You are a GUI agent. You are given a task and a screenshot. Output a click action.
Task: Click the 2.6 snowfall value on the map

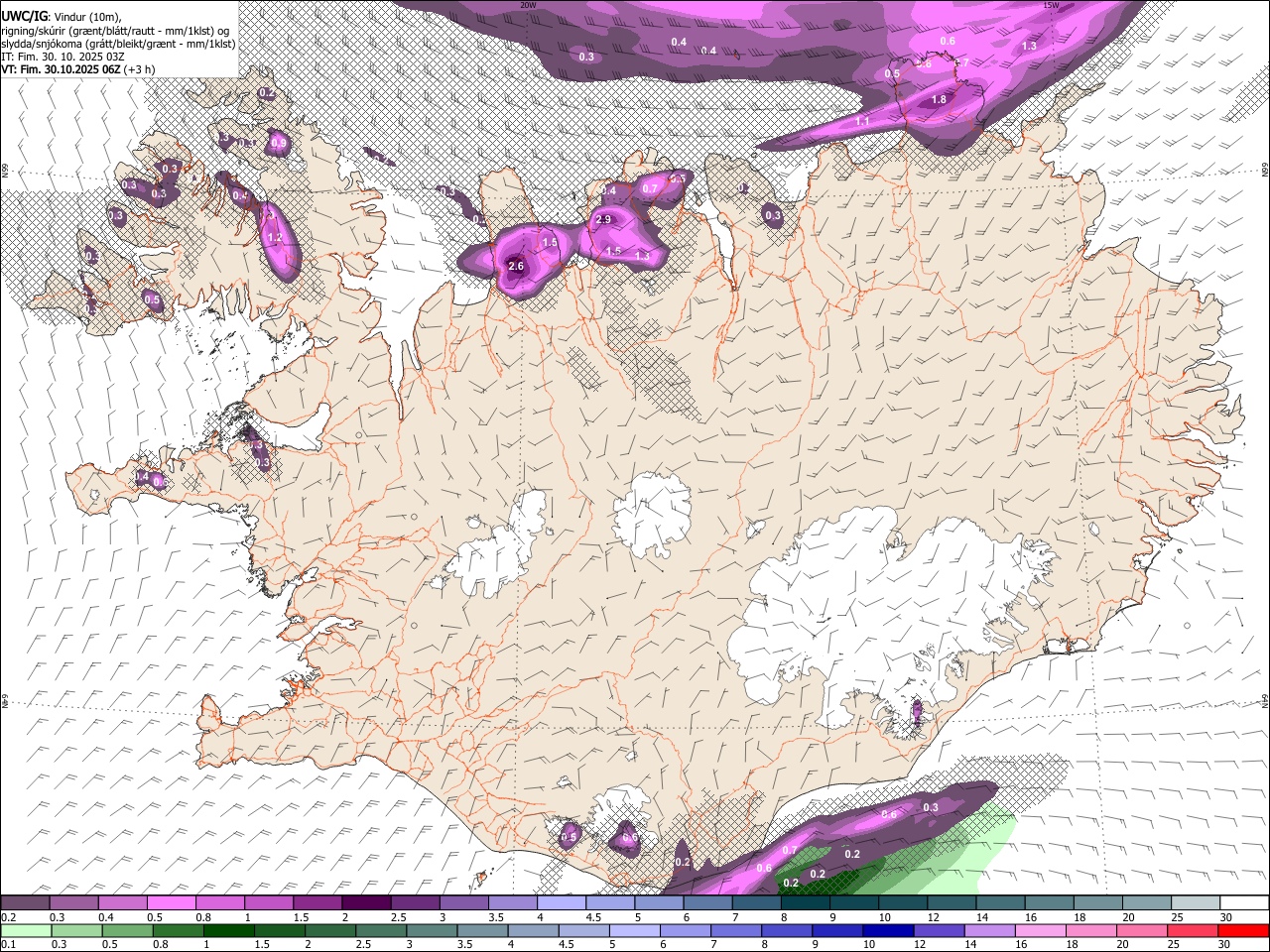[516, 266]
